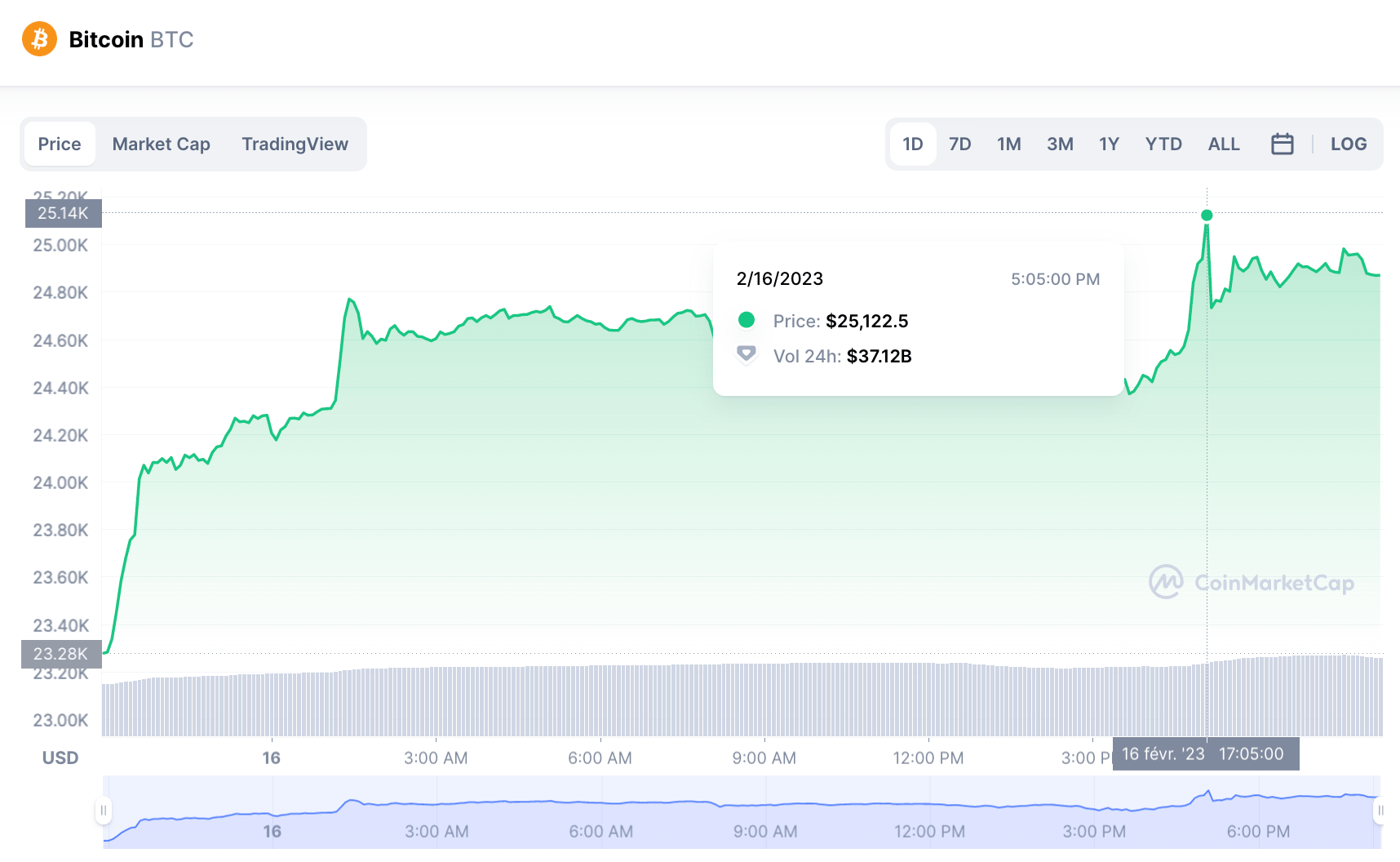This screenshot has height=862, width=1400.
Task: Click the 1Y time range option
Action: click(1110, 144)
